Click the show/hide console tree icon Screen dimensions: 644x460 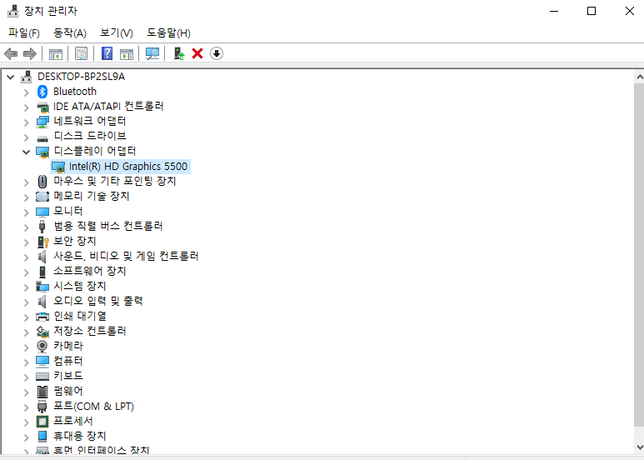(56, 53)
